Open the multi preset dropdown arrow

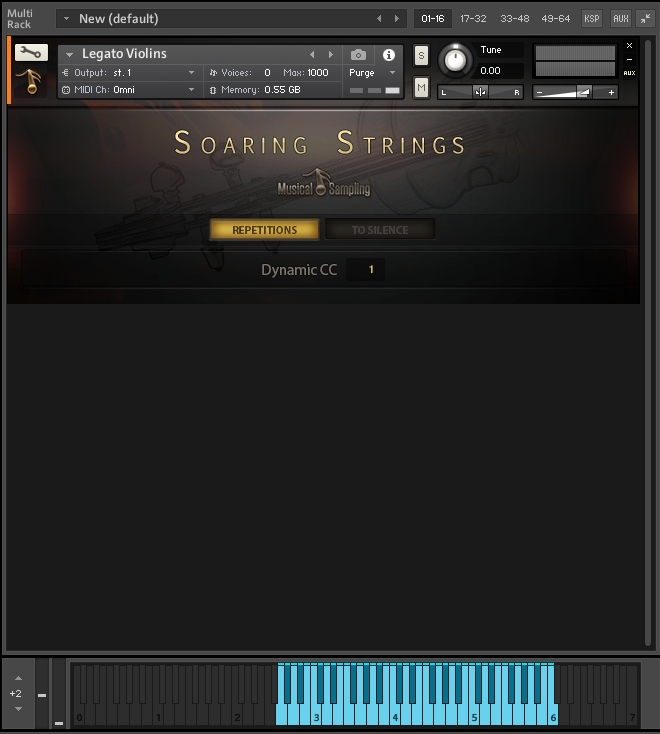tap(66, 18)
